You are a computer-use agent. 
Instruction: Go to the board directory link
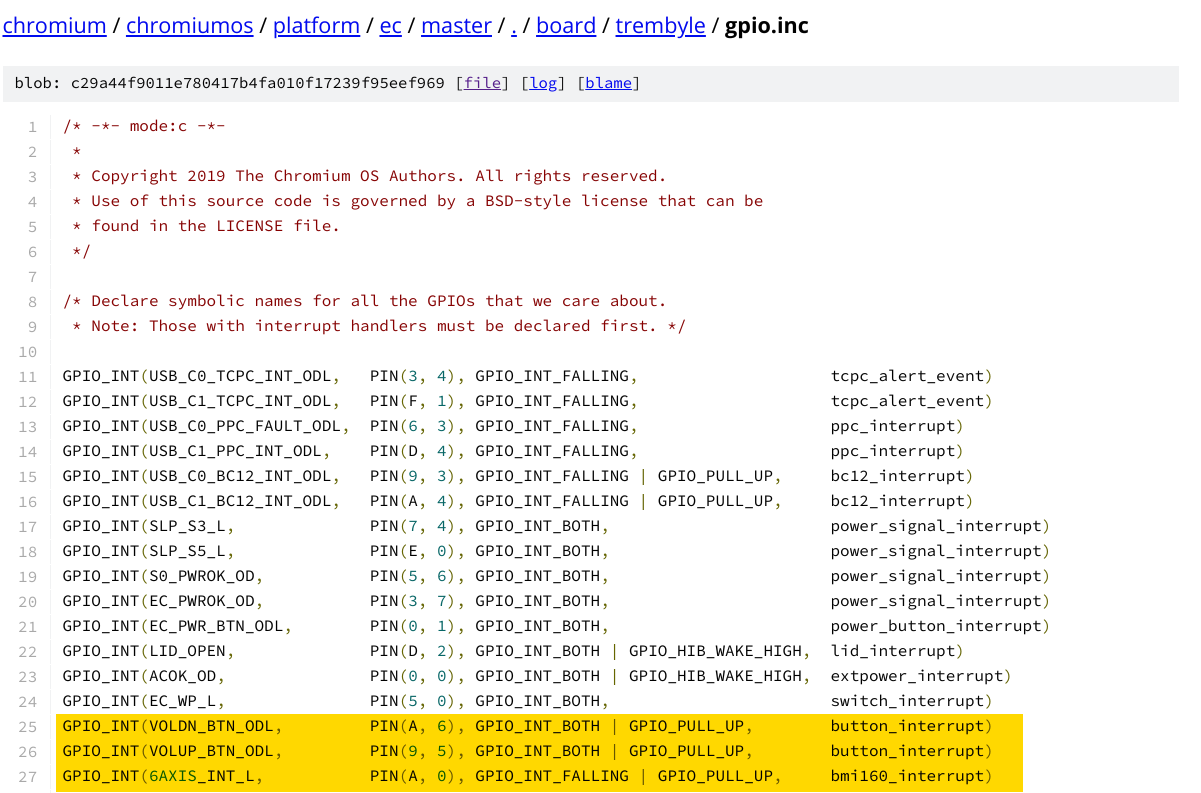[566, 26]
